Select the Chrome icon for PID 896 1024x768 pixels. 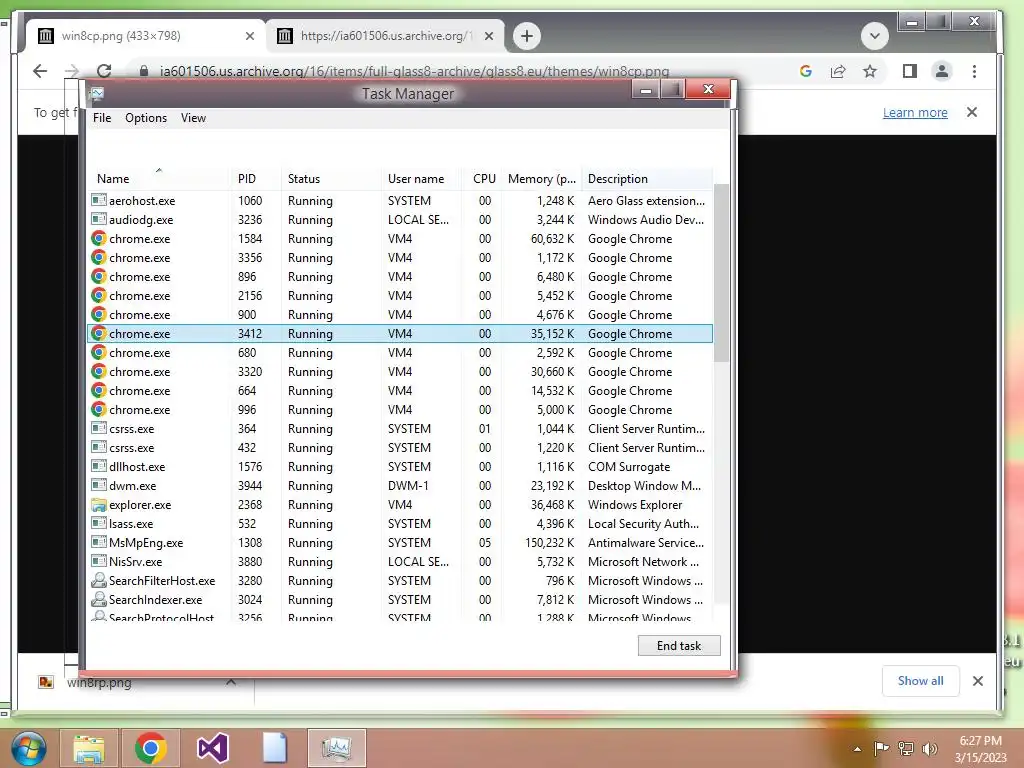99,276
